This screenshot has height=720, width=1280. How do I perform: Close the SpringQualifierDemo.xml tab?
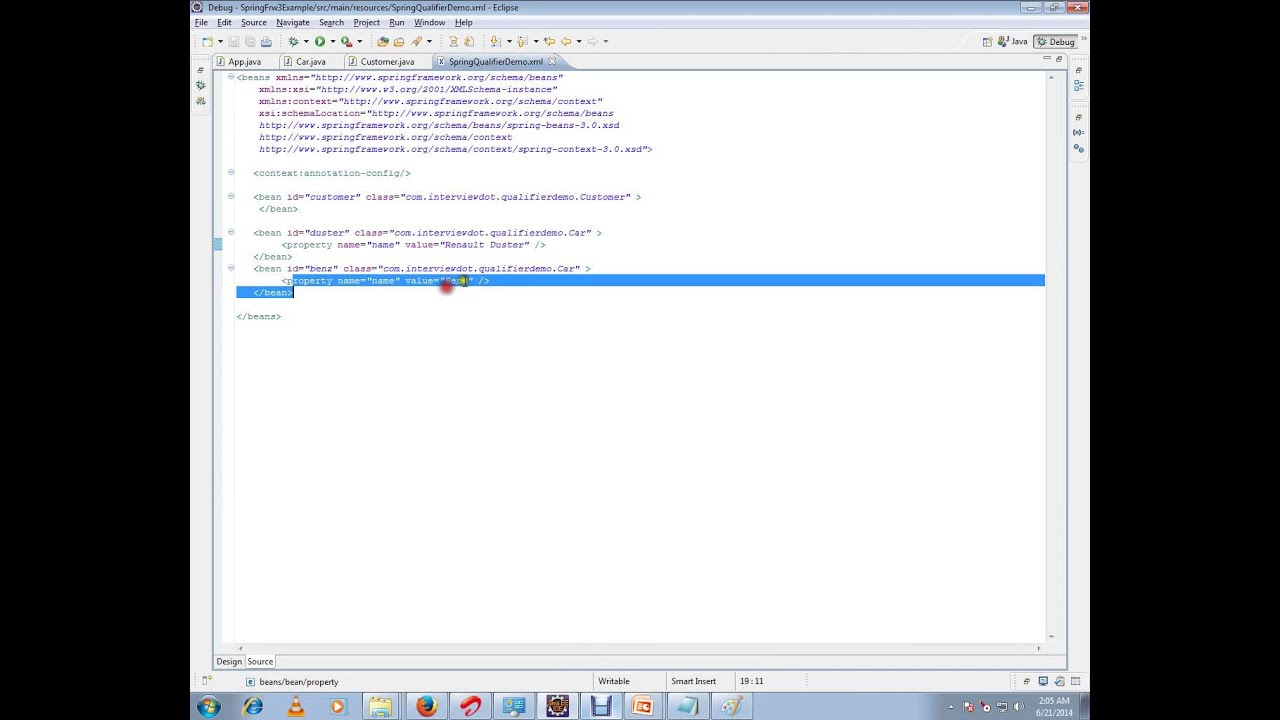(x=552, y=61)
